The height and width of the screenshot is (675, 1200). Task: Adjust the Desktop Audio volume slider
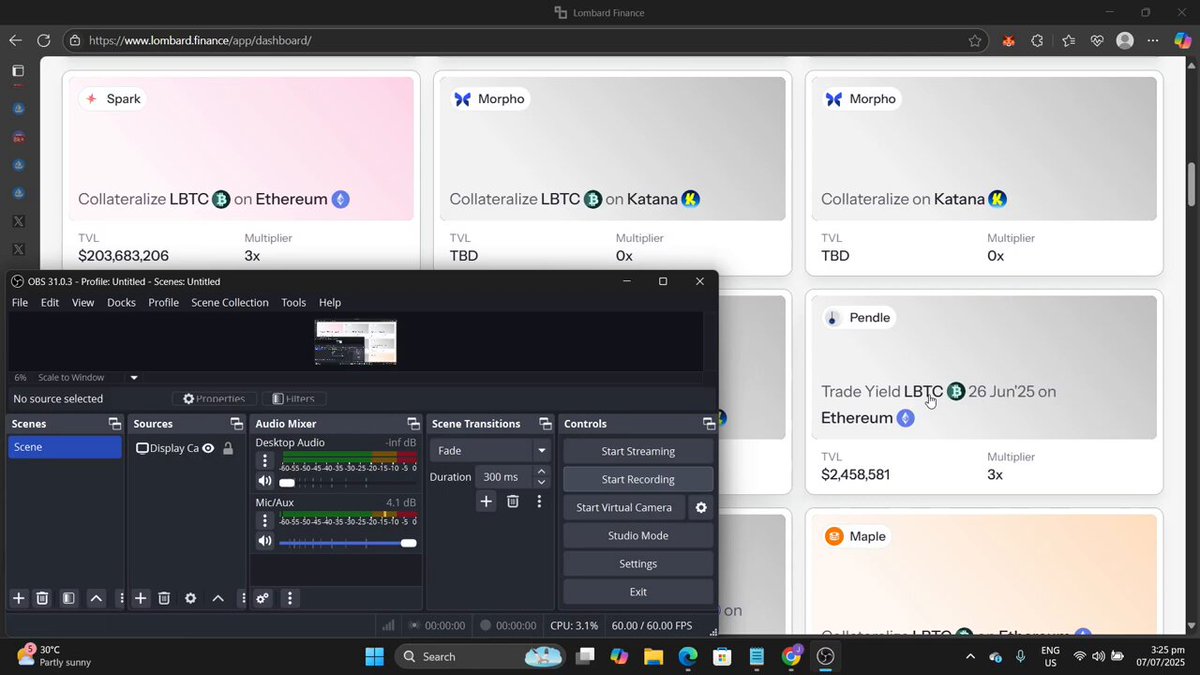point(348,483)
